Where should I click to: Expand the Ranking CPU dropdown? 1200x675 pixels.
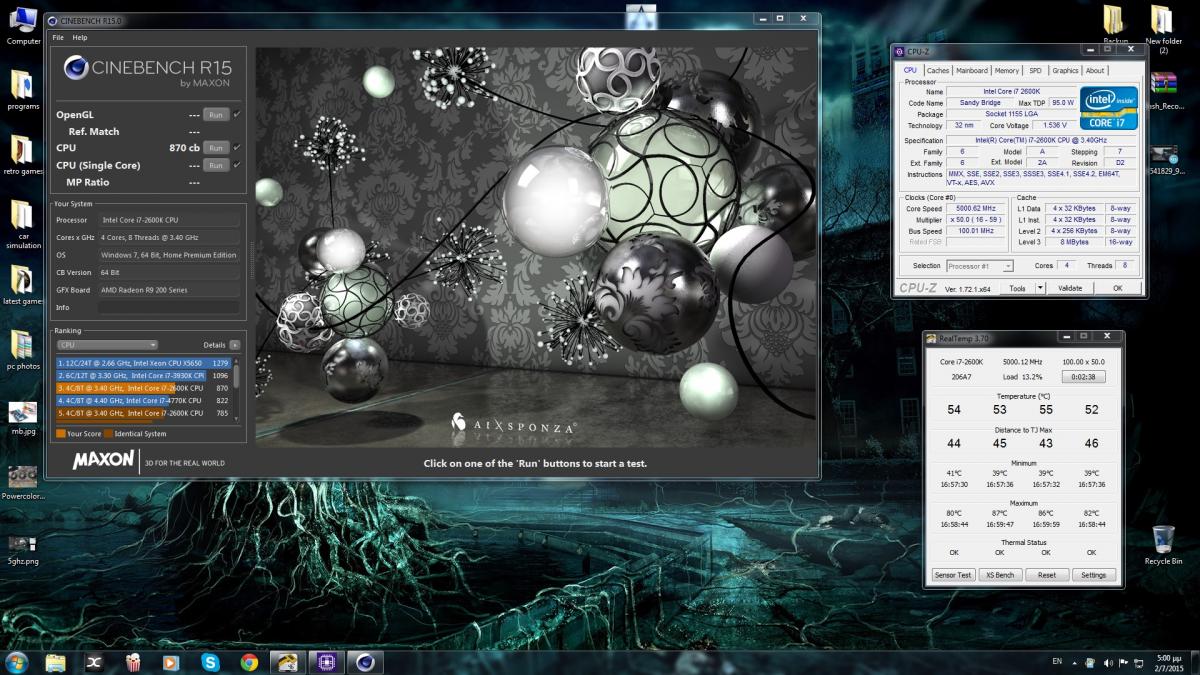pos(107,345)
